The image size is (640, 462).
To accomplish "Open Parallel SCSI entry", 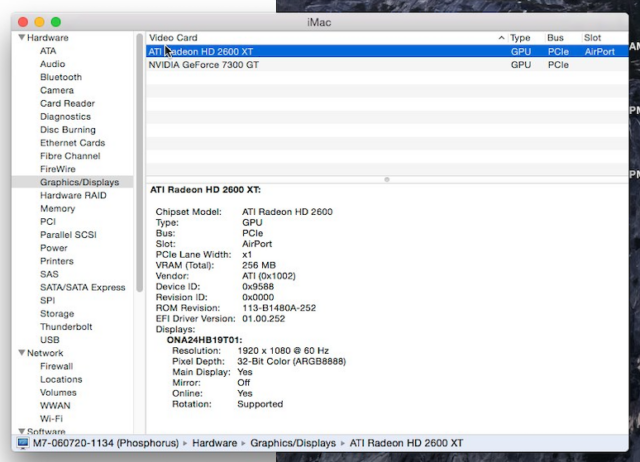I will 68,234.
